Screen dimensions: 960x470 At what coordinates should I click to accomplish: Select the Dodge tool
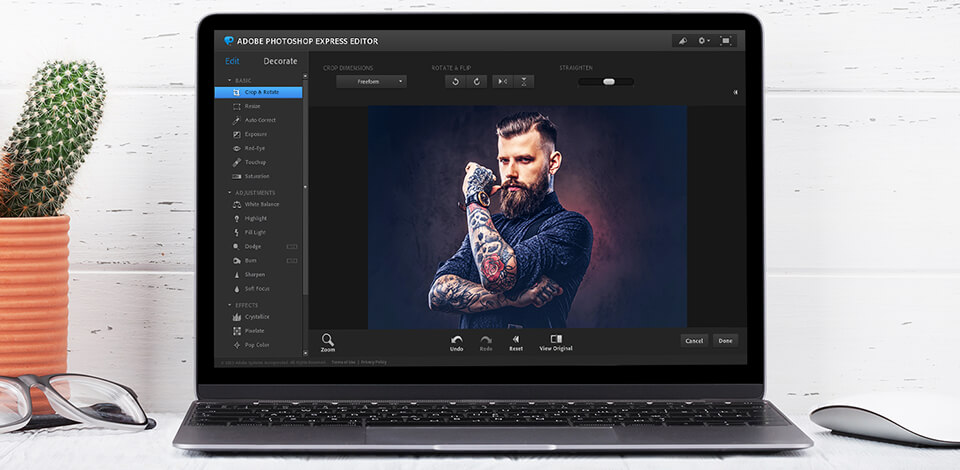pos(247,247)
